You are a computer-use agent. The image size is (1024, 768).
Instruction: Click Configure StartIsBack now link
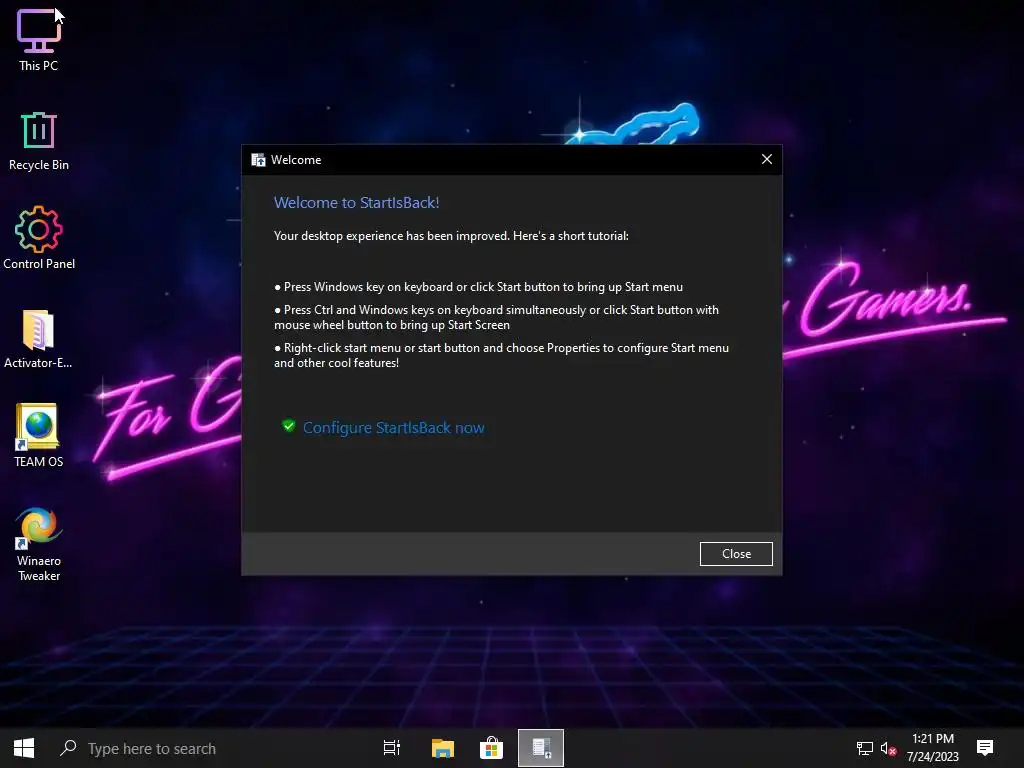click(394, 428)
